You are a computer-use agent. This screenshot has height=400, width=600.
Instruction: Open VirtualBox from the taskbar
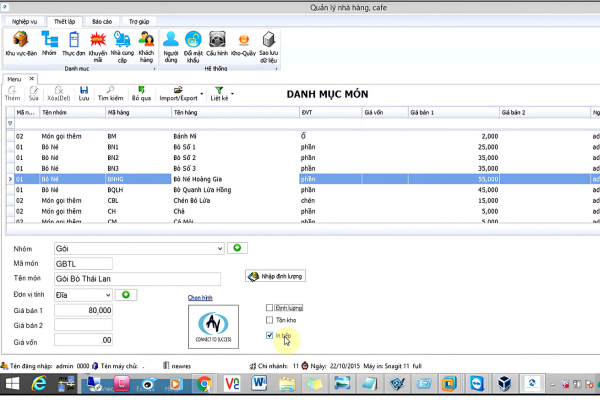pyautogui.click(x=504, y=384)
